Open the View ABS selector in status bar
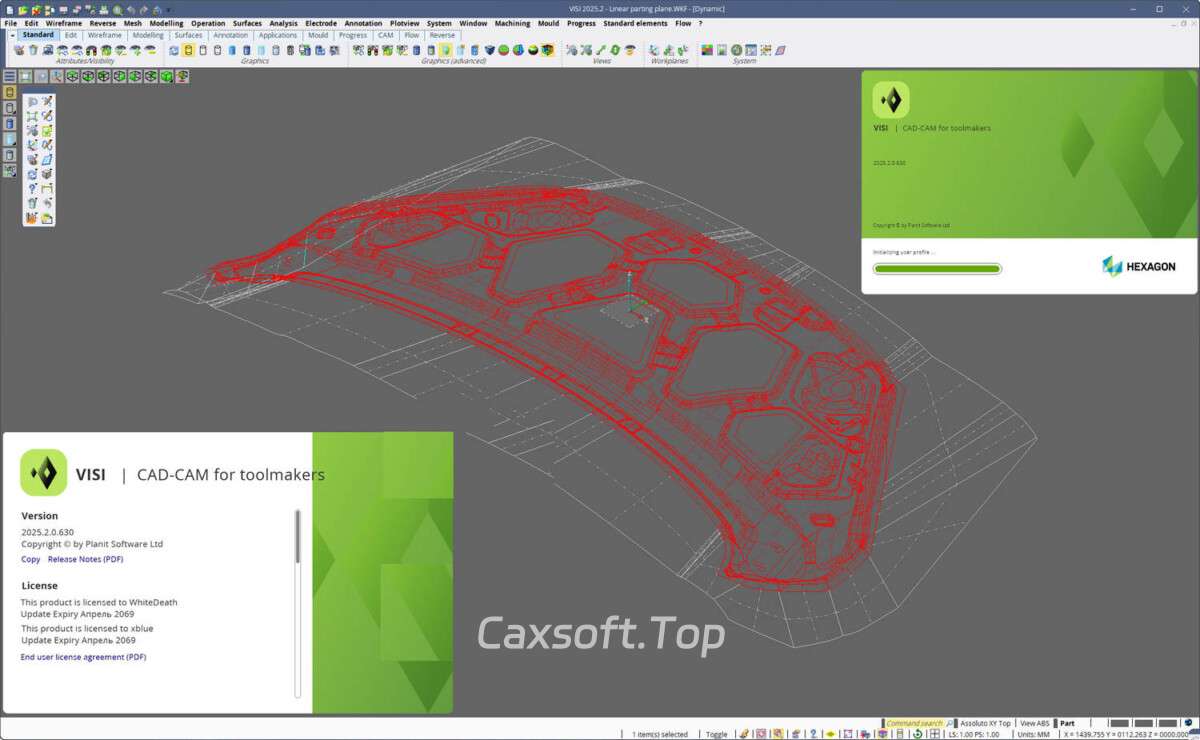The image size is (1200, 740). [x=1034, y=723]
